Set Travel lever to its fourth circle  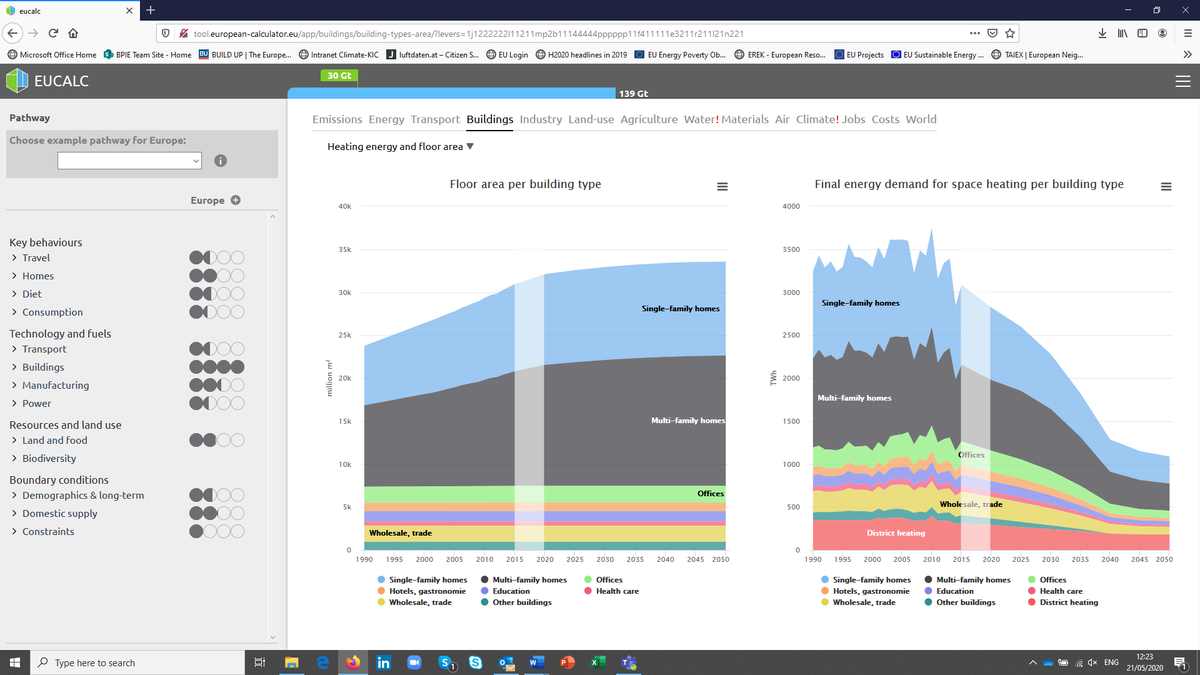pyautogui.click(x=238, y=258)
